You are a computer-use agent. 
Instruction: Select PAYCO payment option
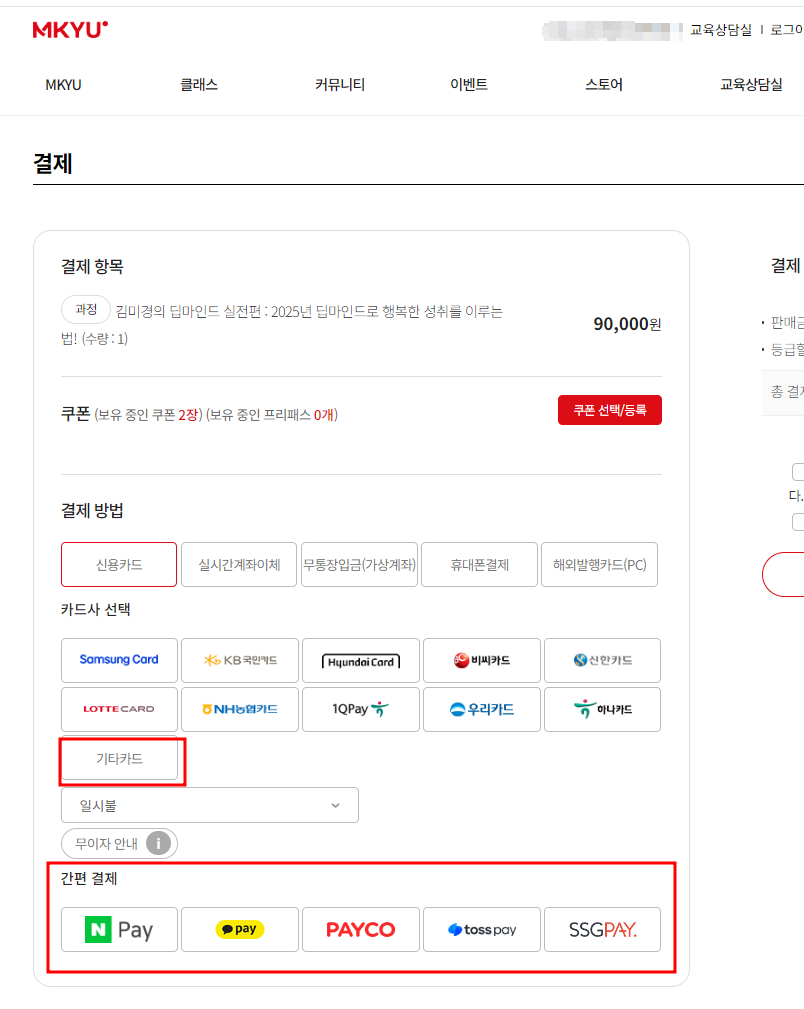point(361,930)
